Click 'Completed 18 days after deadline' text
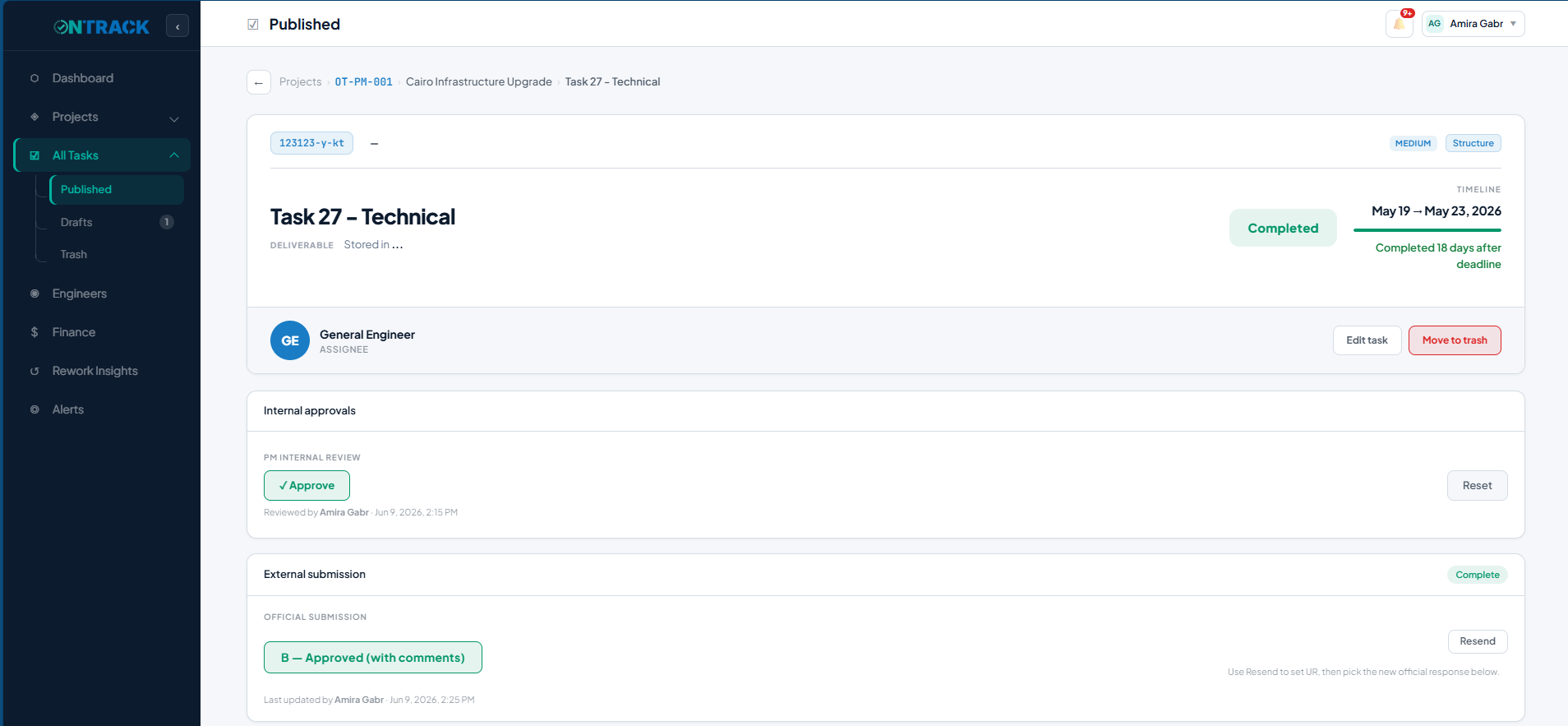The image size is (1568, 726). 1438,256
